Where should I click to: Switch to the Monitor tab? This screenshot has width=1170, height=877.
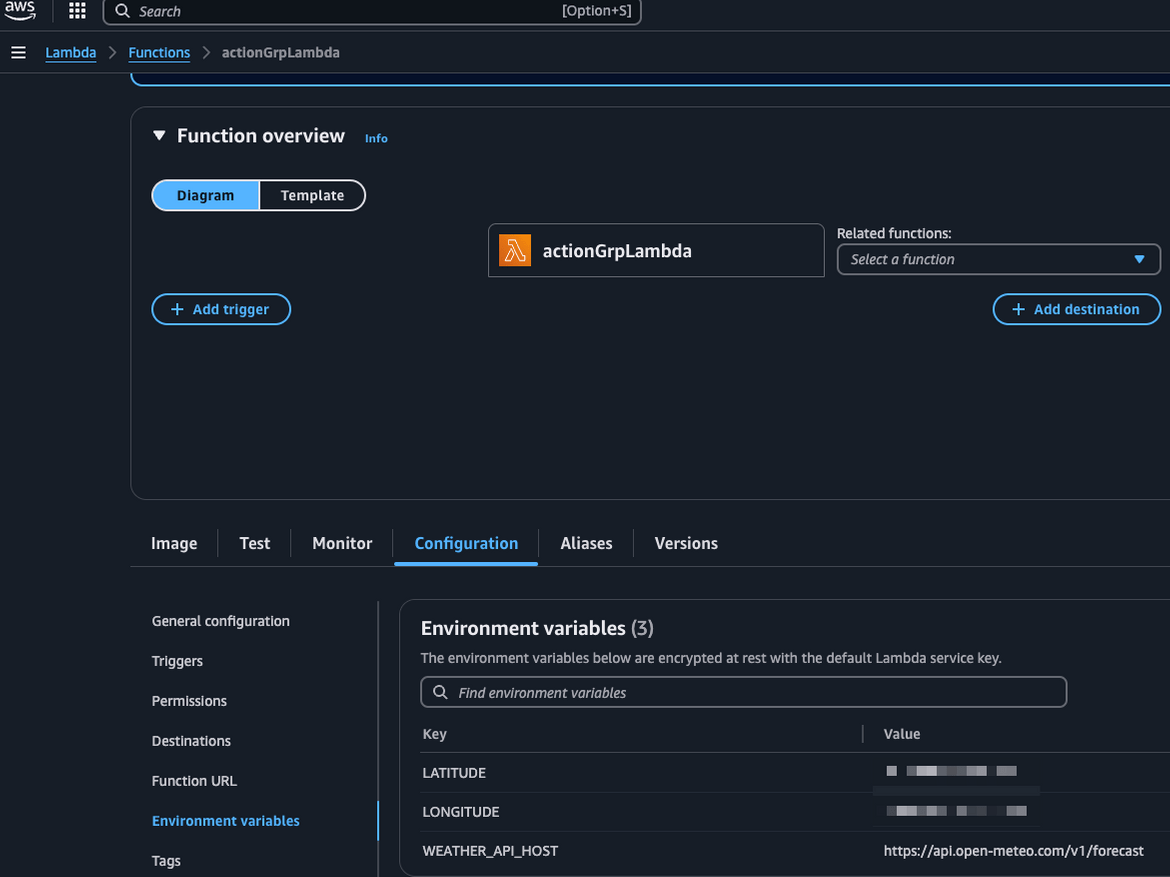coord(342,543)
